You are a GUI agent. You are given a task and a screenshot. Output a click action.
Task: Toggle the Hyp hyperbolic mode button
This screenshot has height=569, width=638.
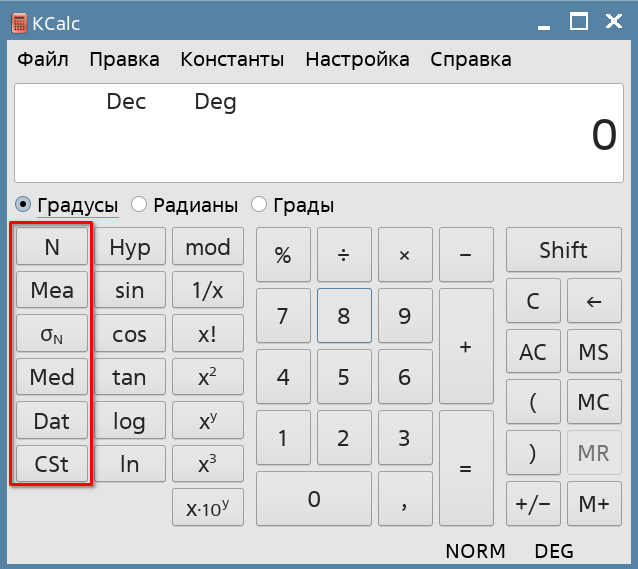pos(129,248)
